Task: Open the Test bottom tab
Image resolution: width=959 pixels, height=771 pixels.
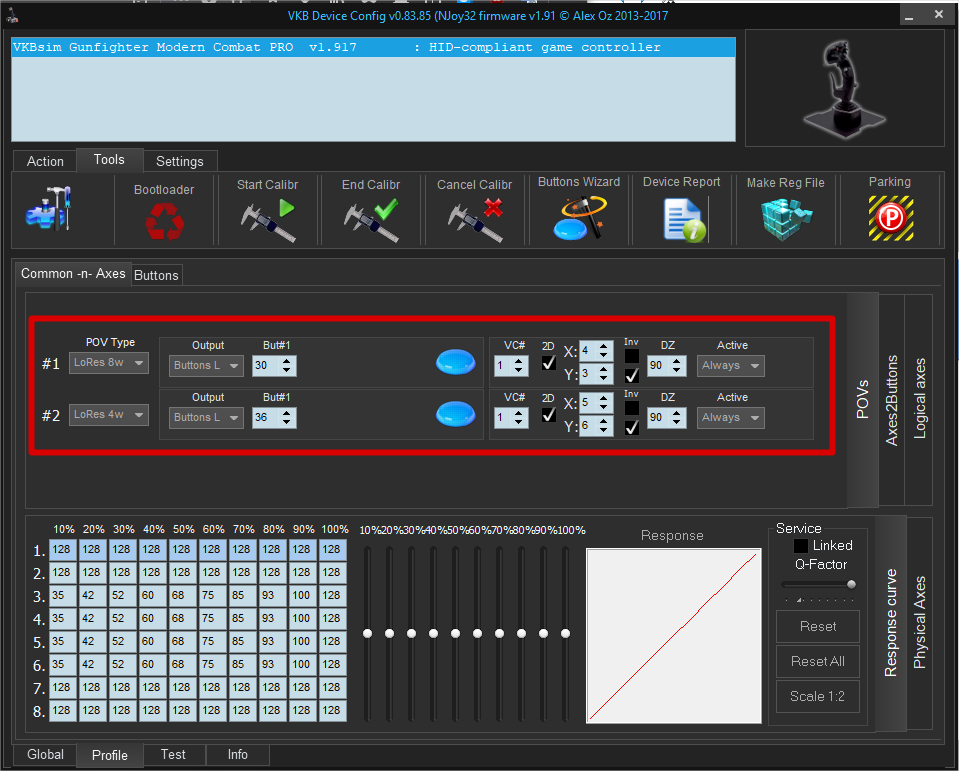Action: click(173, 754)
